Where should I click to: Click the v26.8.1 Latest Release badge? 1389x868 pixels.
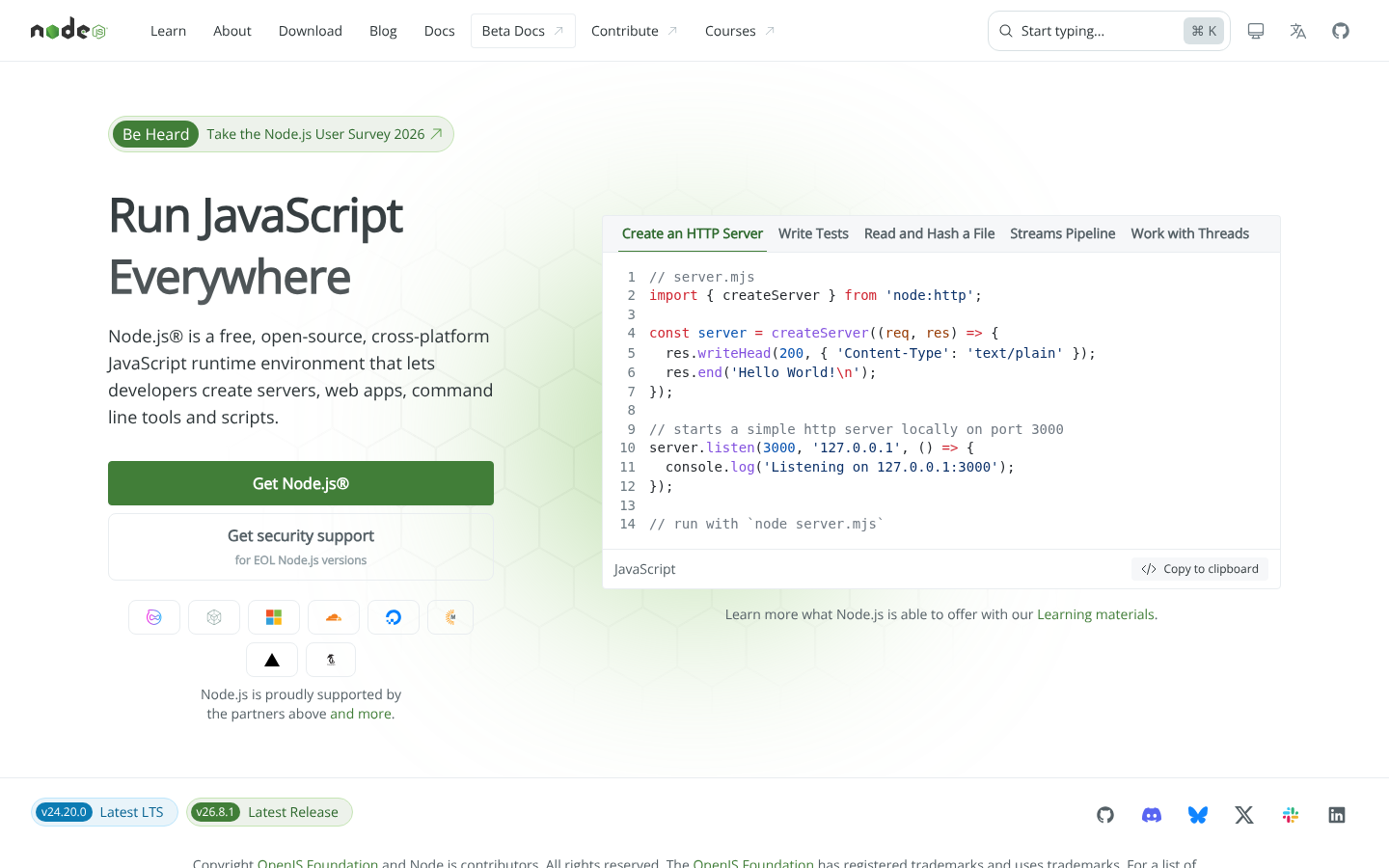[x=269, y=812]
